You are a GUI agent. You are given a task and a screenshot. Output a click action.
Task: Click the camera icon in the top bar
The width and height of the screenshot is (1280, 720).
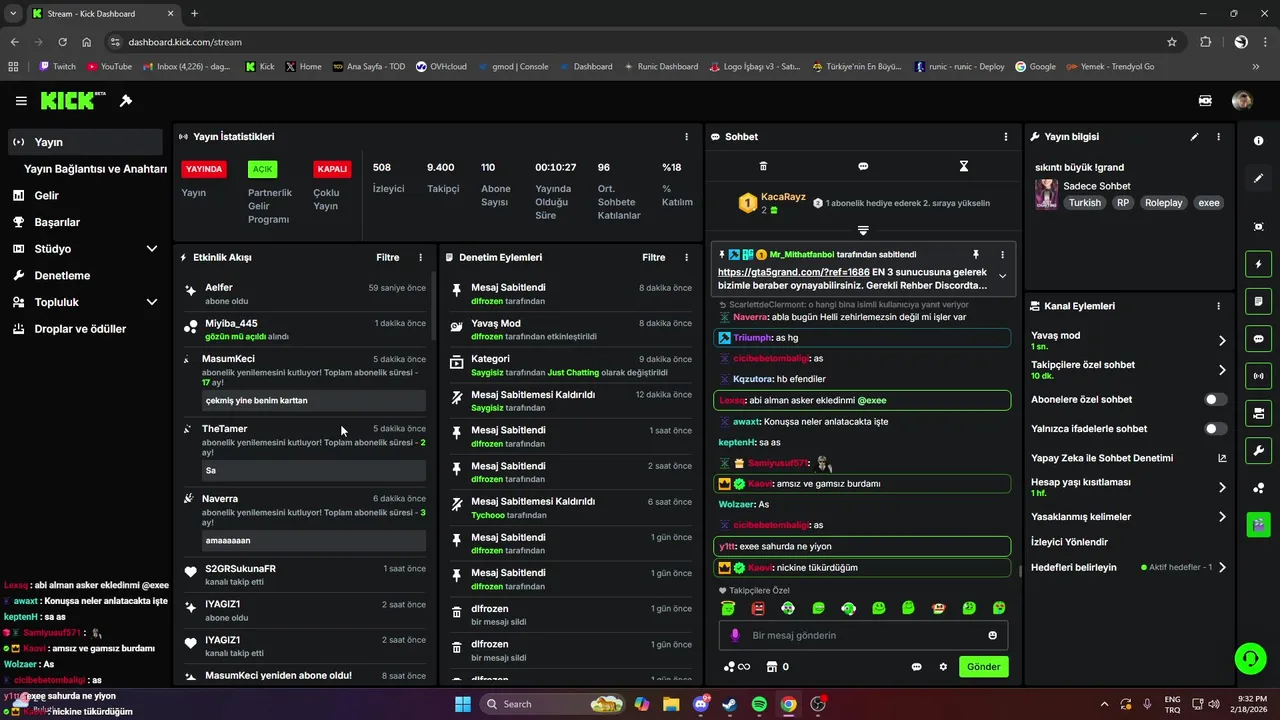[1205, 101]
